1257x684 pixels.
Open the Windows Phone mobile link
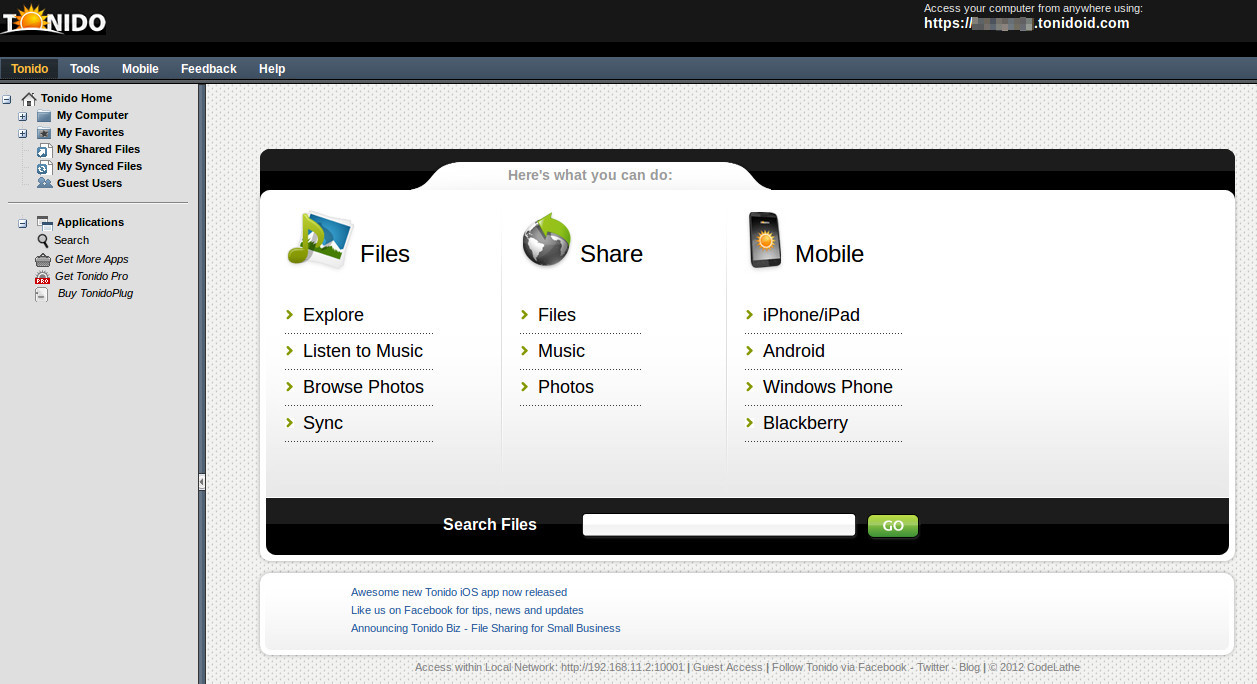[828, 387]
